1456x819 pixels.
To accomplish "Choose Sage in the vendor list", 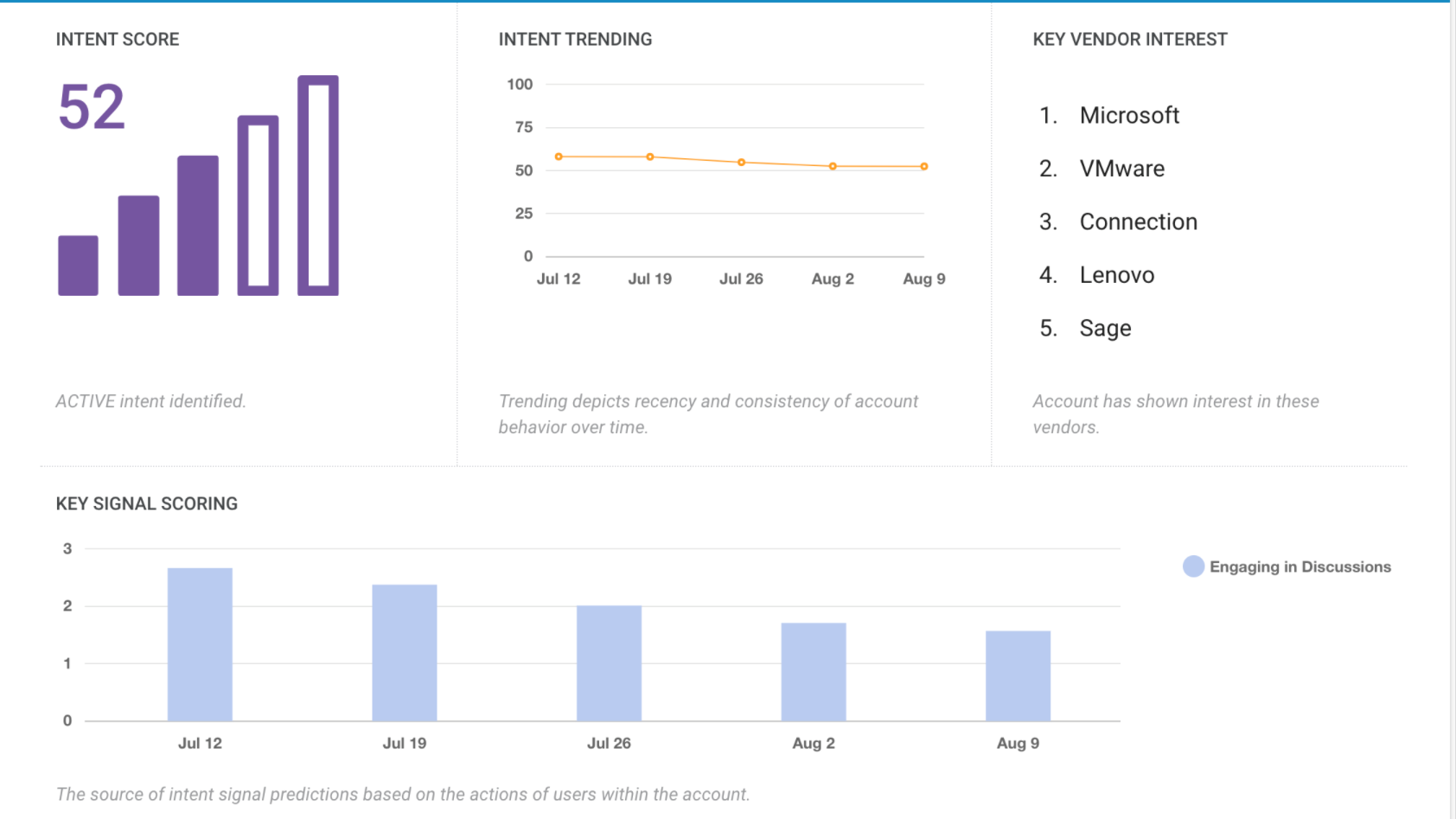I will coord(1105,328).
